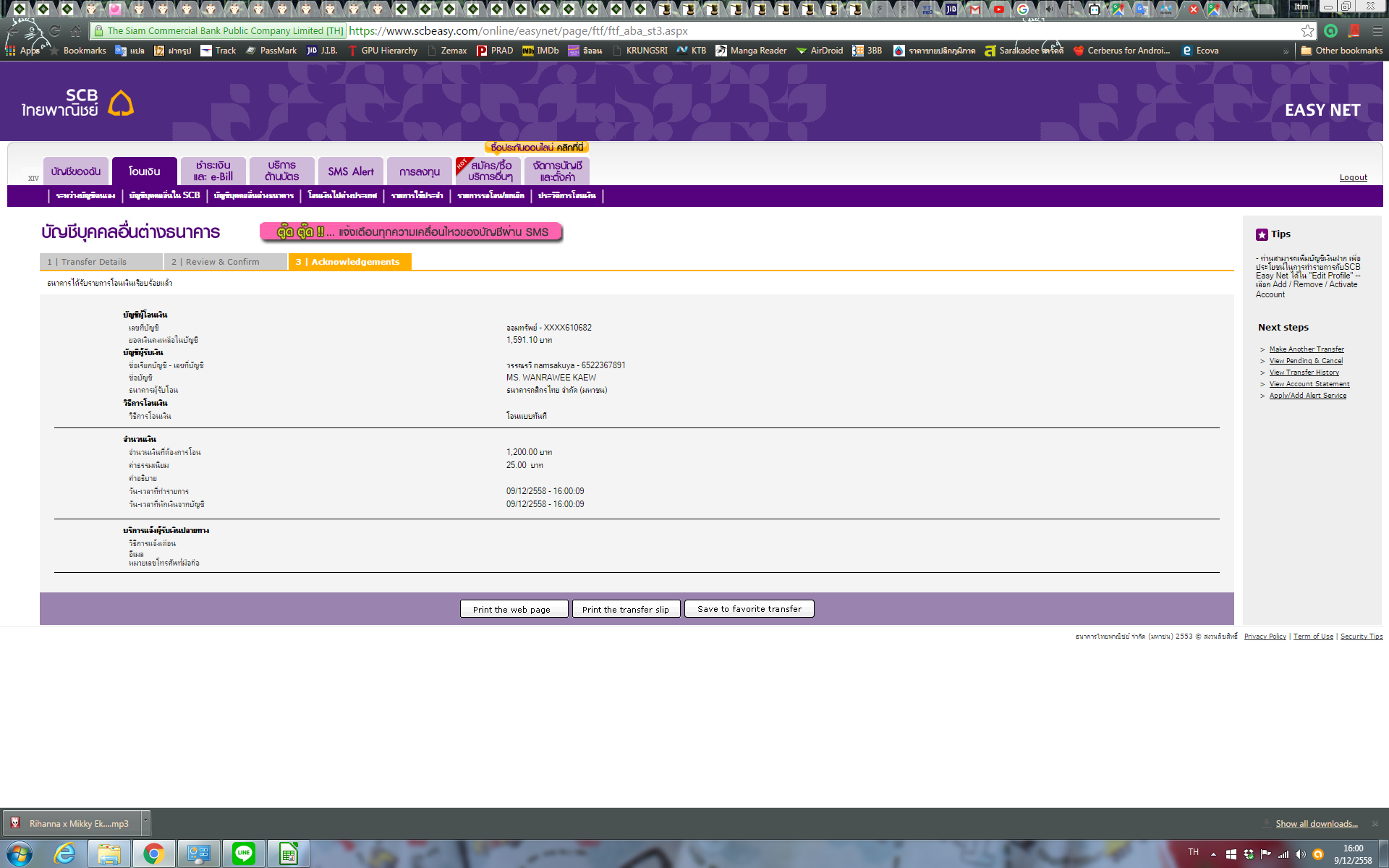Open the LINE app in the taskbar
This screenshot has width=1389, height=868.
[244, 854]
